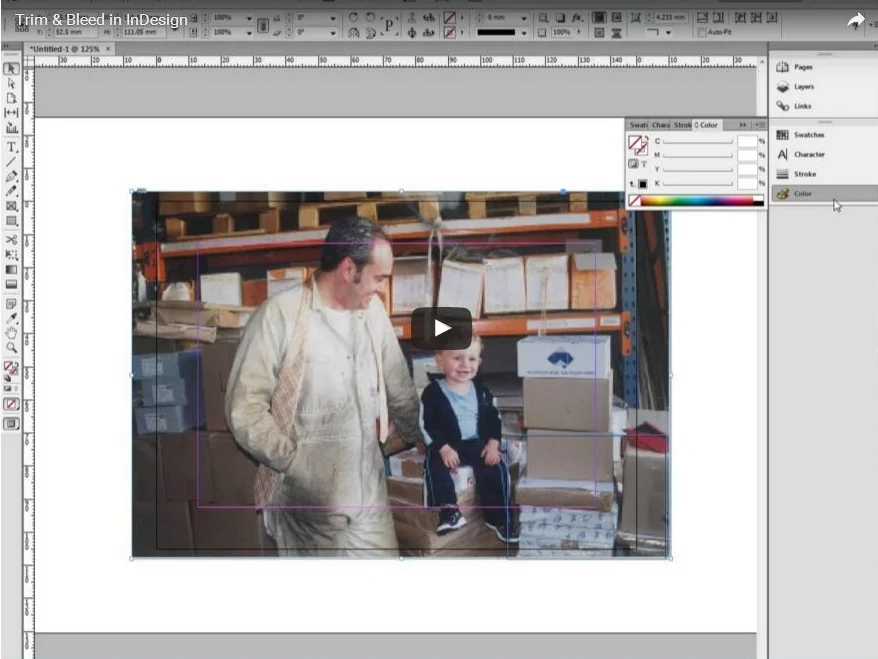
Task: Click the fill and stroke box in the toolbox
Action: click(11, 368)
